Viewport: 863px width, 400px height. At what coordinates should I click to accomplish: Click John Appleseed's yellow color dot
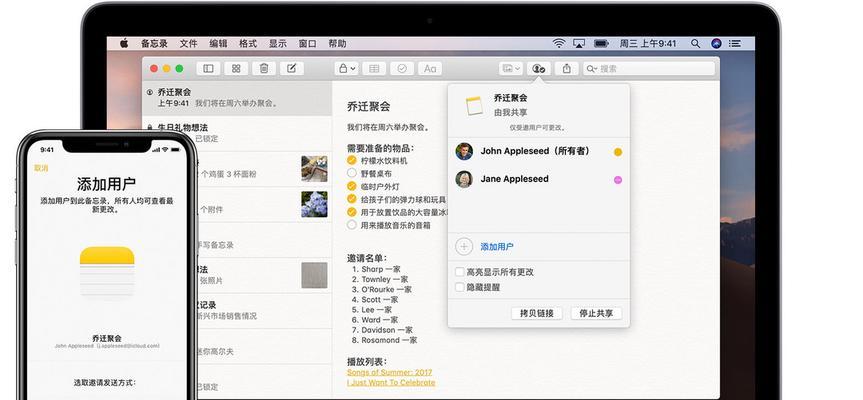618,152
